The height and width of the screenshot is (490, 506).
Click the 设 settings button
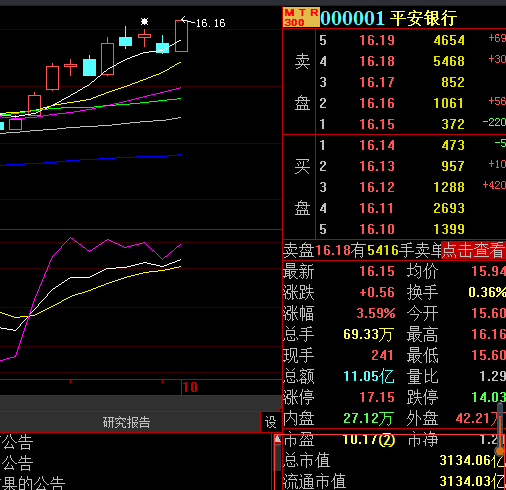(270, 422)
